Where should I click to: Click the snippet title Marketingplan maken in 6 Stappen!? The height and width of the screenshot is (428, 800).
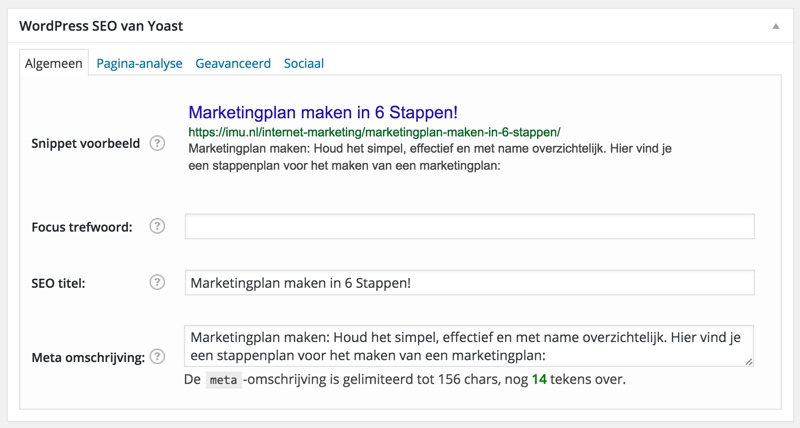click(323, 112)
